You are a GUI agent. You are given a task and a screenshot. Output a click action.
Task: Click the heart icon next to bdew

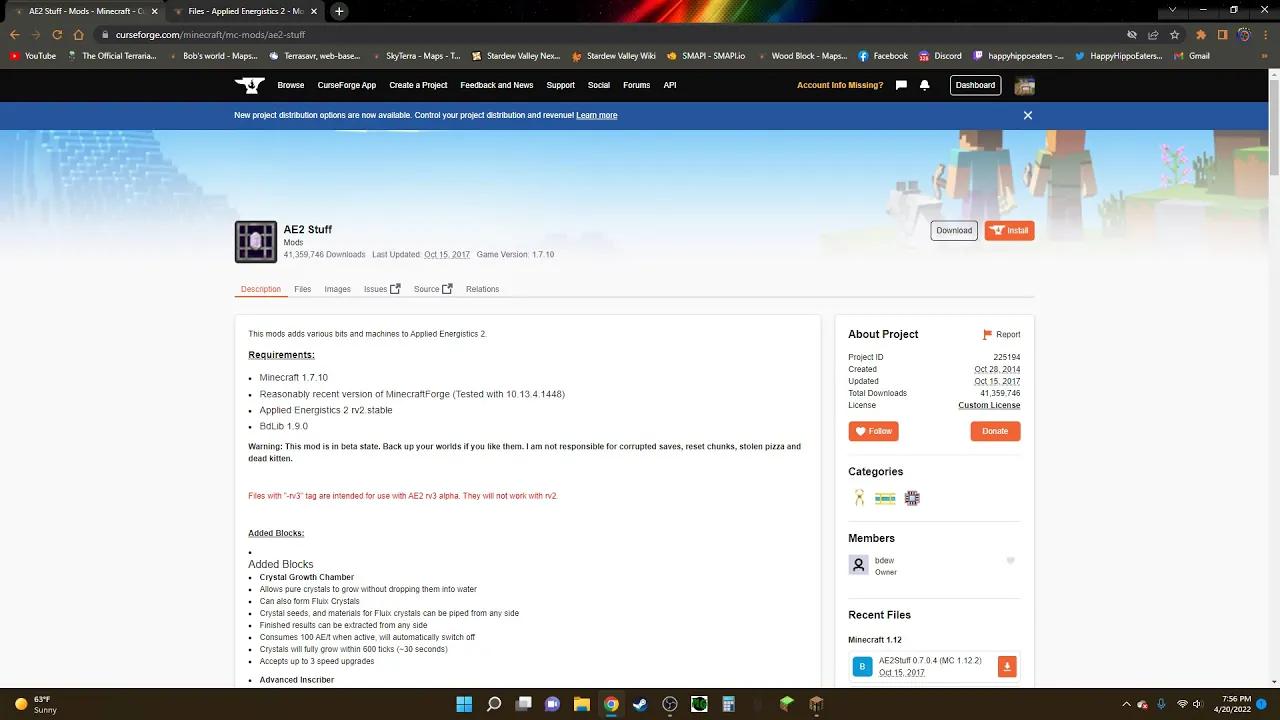[x=1010, y=561]
